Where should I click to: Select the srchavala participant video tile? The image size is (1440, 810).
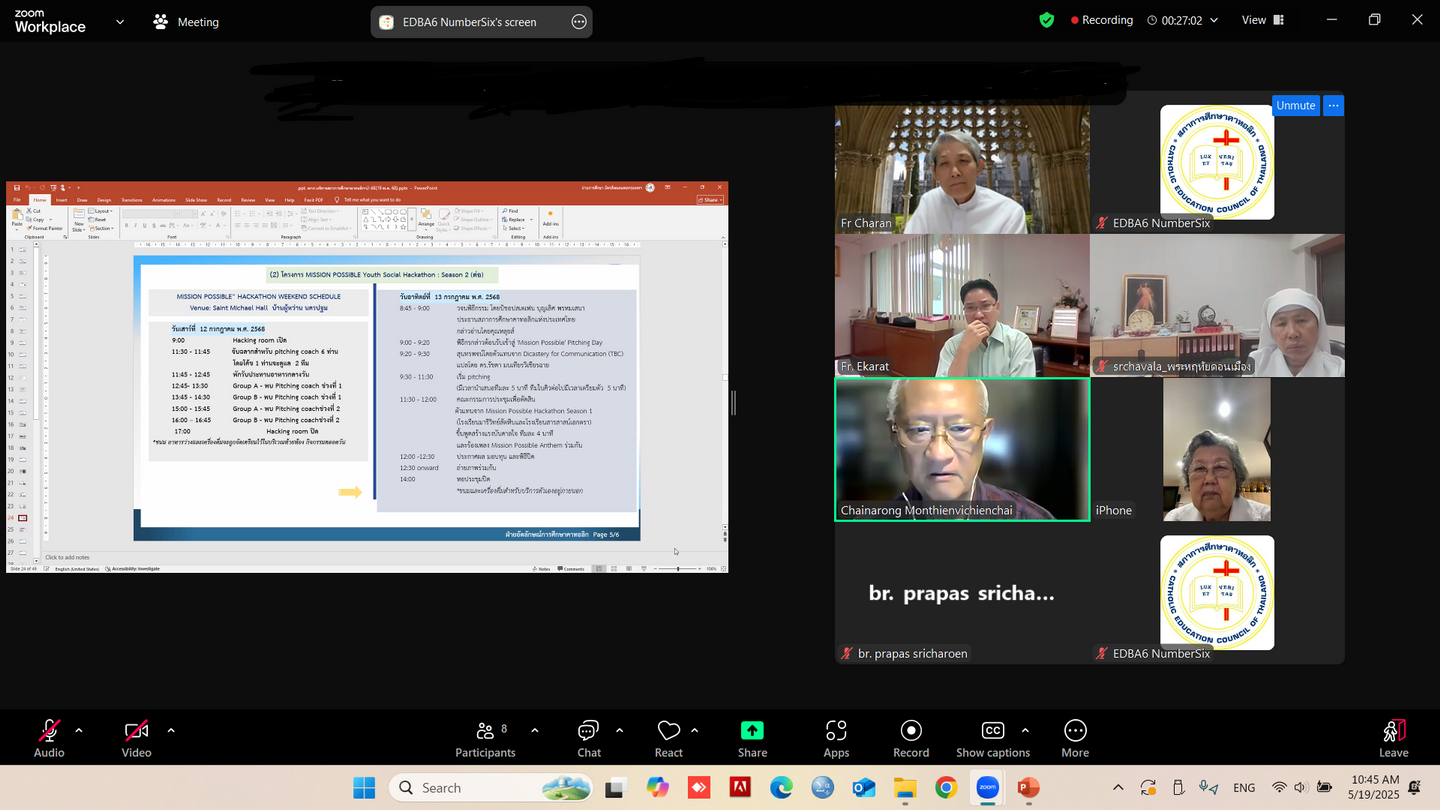(x=1217, y=306)
